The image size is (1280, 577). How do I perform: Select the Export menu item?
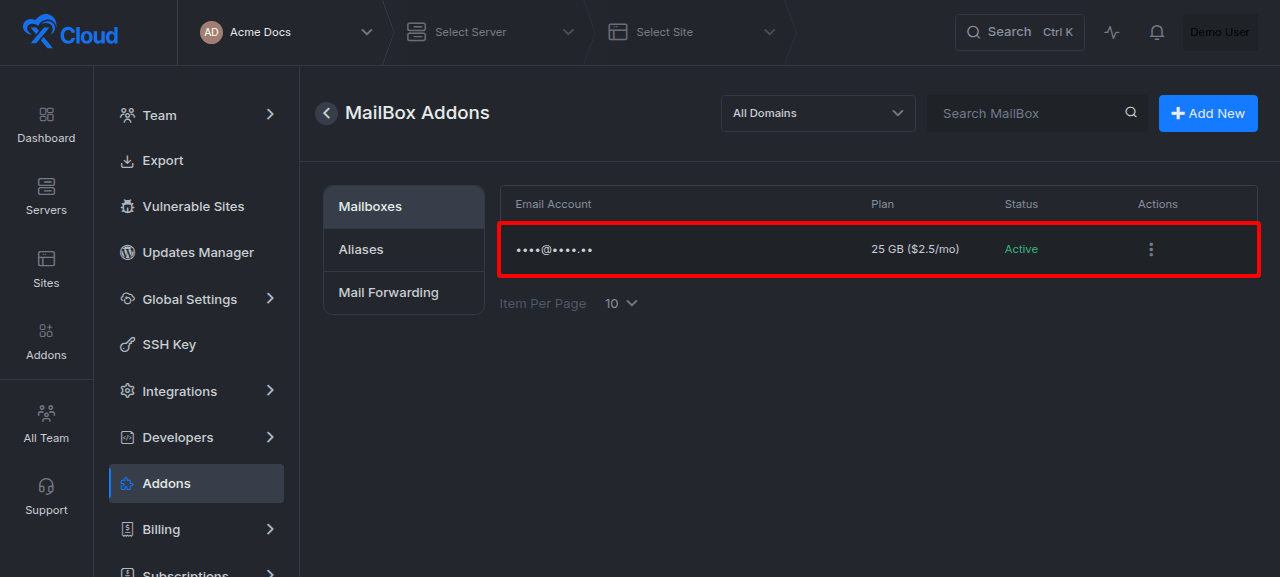click(197, 161)
